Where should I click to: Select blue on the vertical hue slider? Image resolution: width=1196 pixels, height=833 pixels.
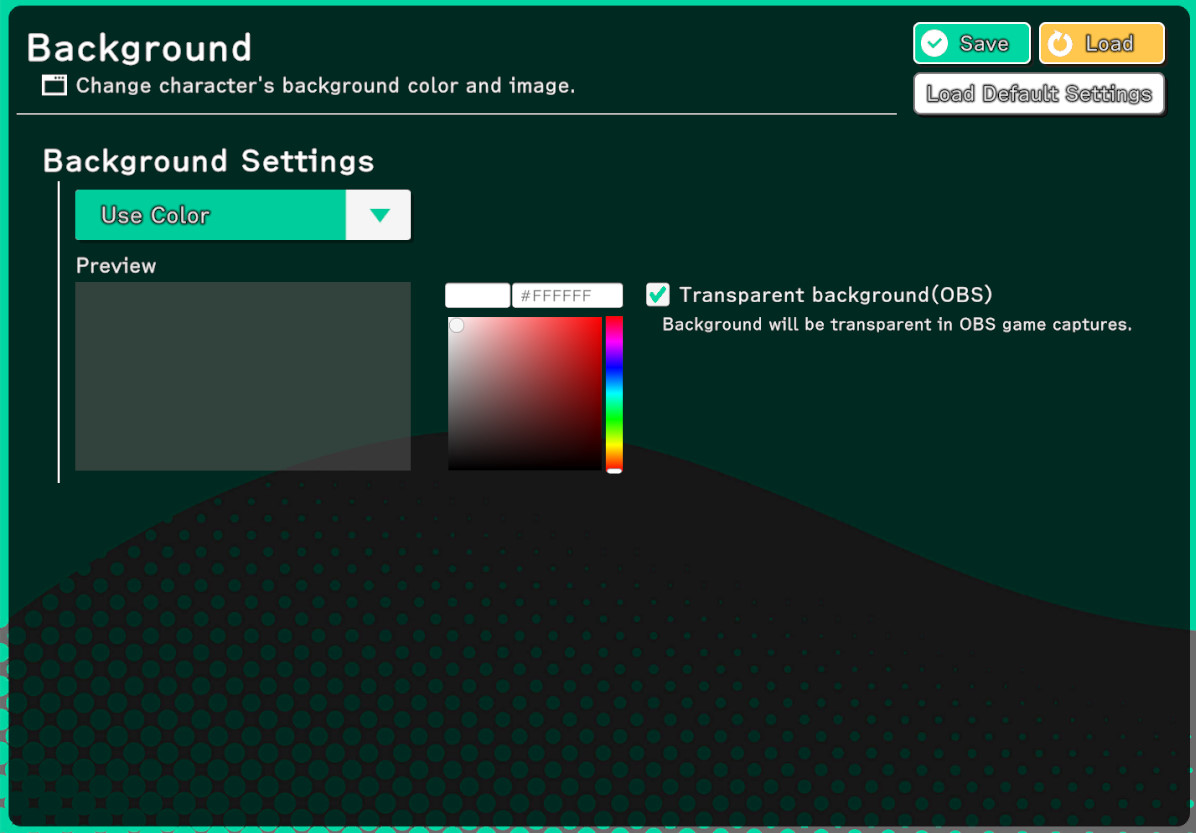coord(614,368)
